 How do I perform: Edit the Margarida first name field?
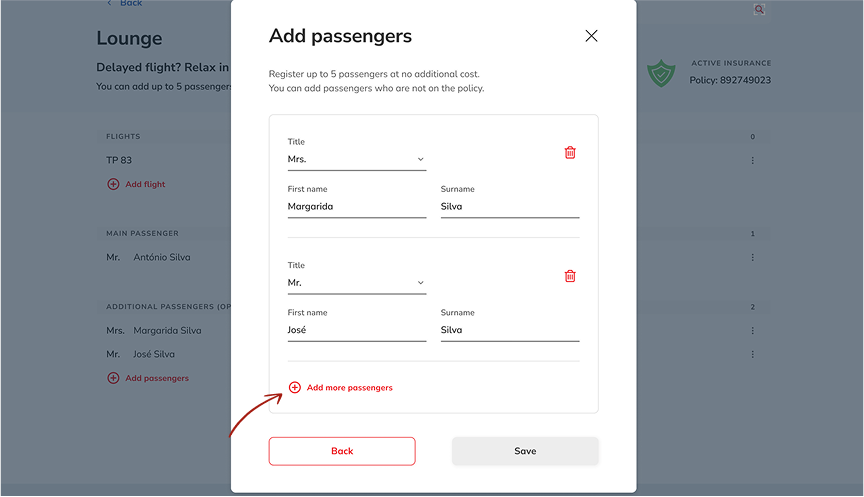tap(356, 207)
